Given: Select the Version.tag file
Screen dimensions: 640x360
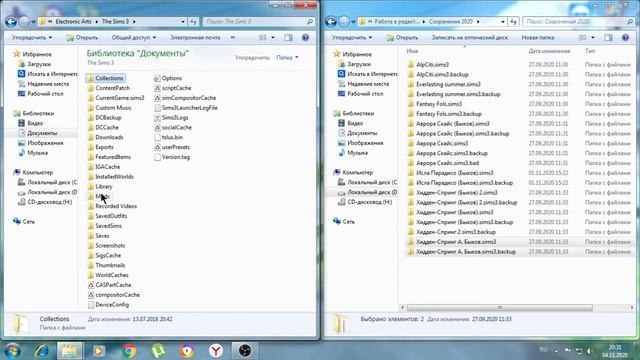Looking at the screenshot, I should point(172,157).
